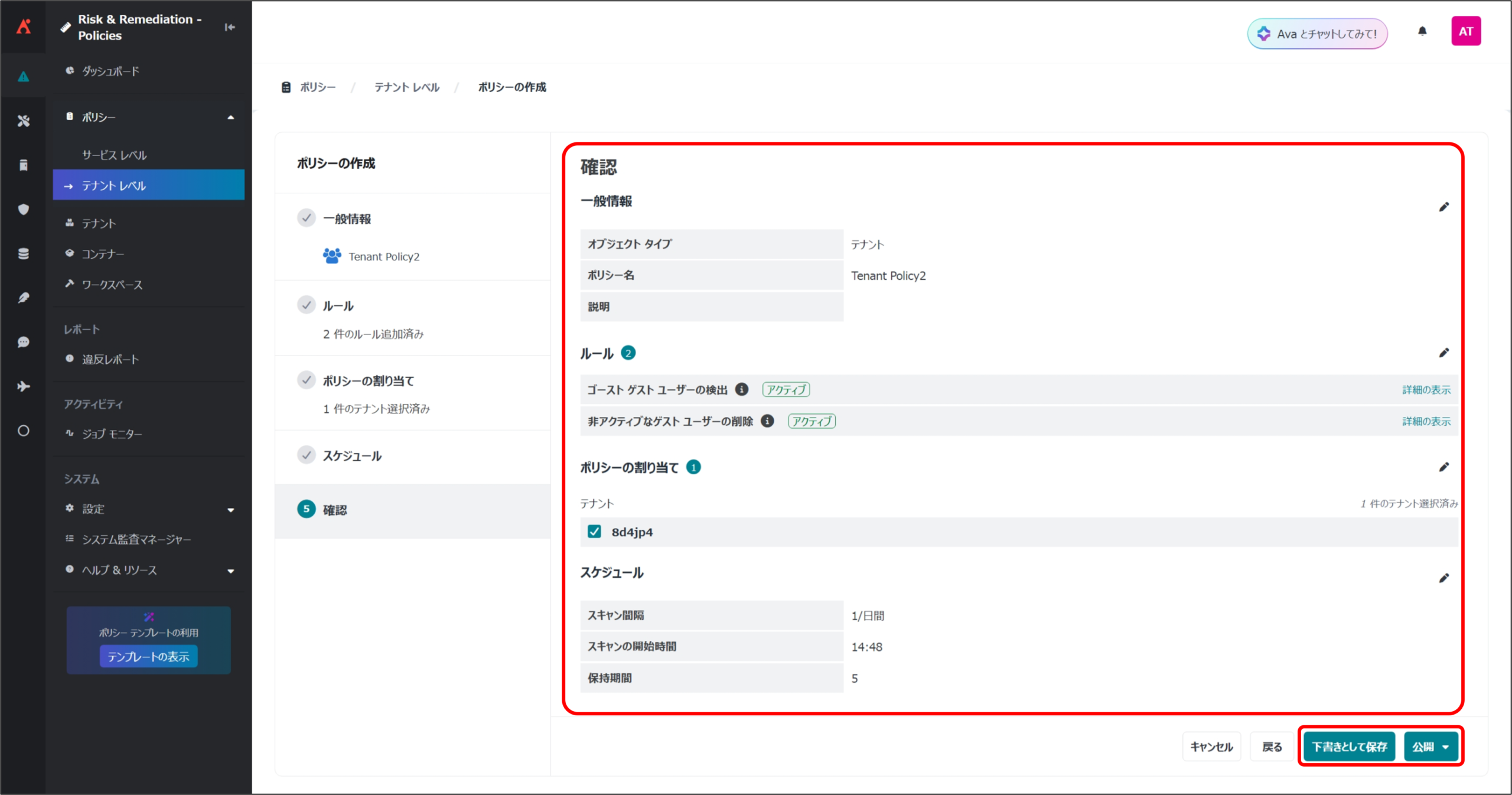Viewport: 1512px width, 795px height.
Task: Go to the ルール wizard step
Action: pyautogui.click(x=338, y=306)
